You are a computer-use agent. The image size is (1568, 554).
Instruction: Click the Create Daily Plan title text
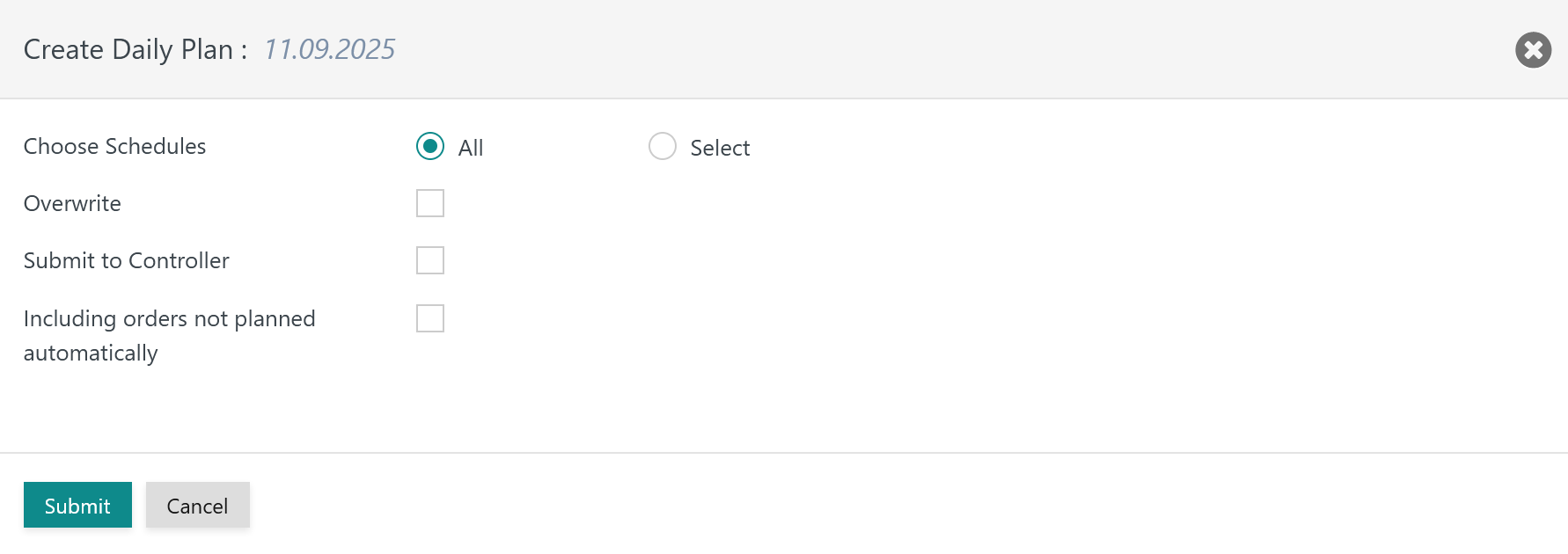pos(128,49)
